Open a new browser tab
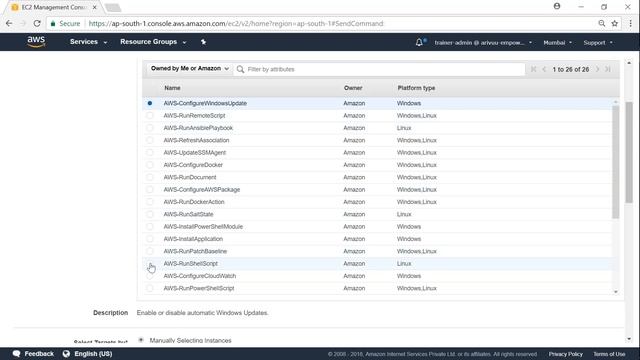Screen dimensions: 640x360 pyautogui.click(x=113, y=7)
